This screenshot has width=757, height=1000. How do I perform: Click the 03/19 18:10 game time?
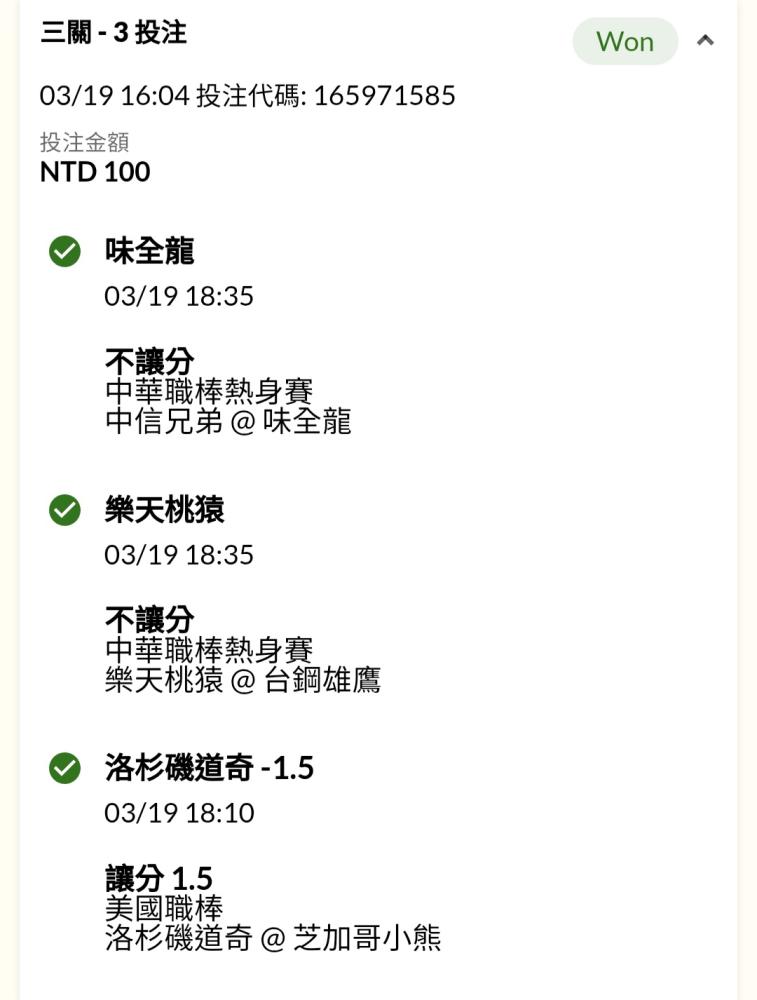coord(179,813)
